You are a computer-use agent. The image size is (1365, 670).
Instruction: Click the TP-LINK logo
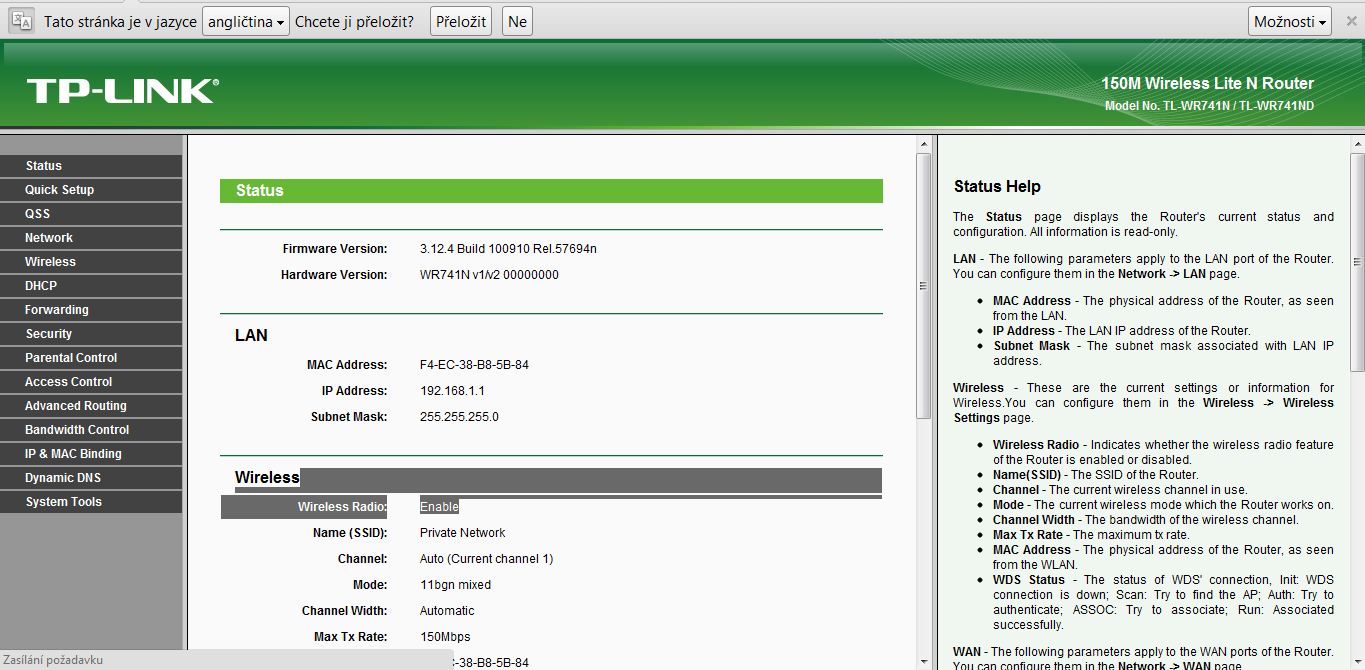pyautogui.click(x=122, y=91)
